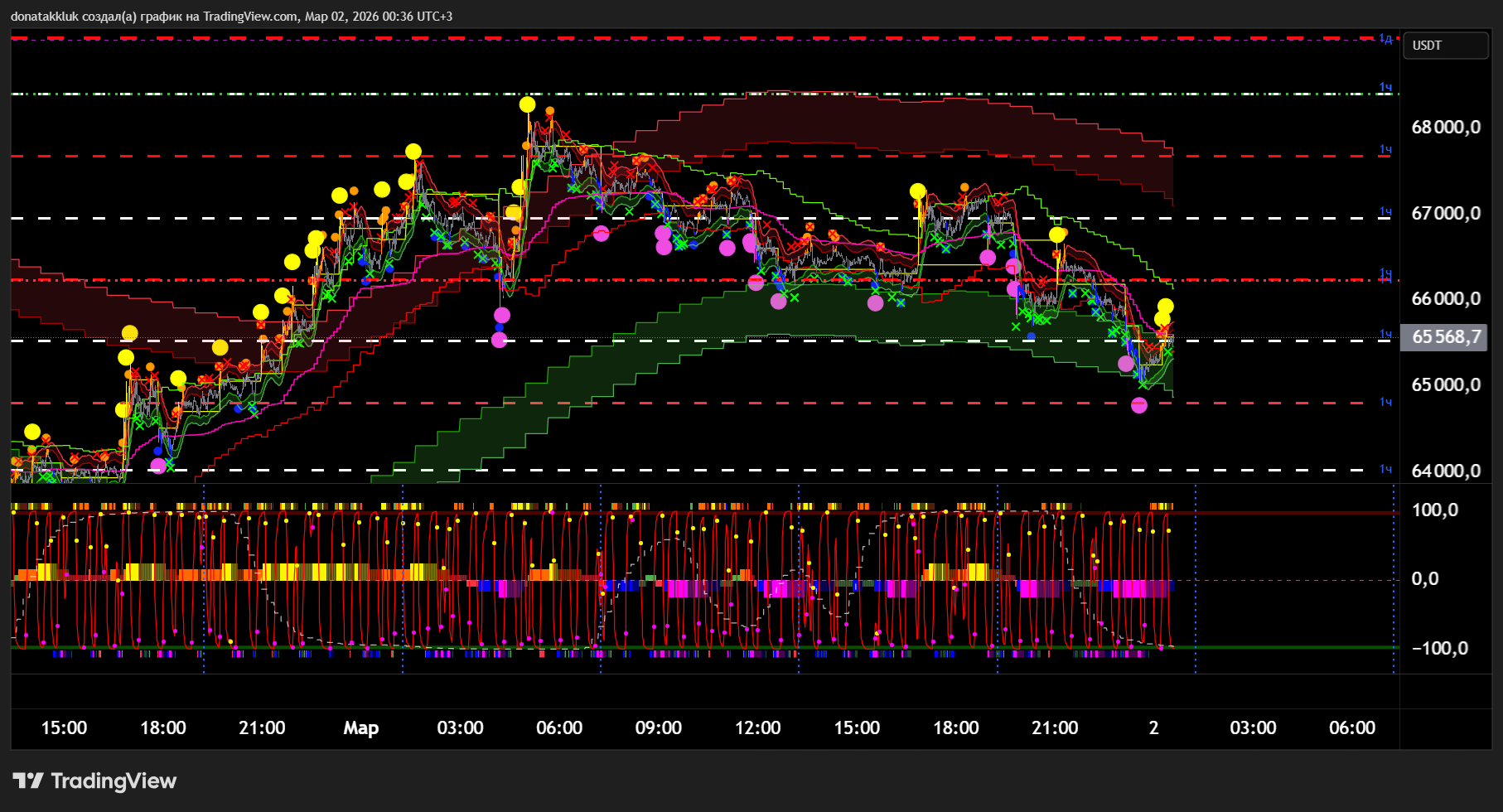Select the 12:00 mark on time axis
The width and height of the screenshot is (1503, 812).
(x=757, y=728)
